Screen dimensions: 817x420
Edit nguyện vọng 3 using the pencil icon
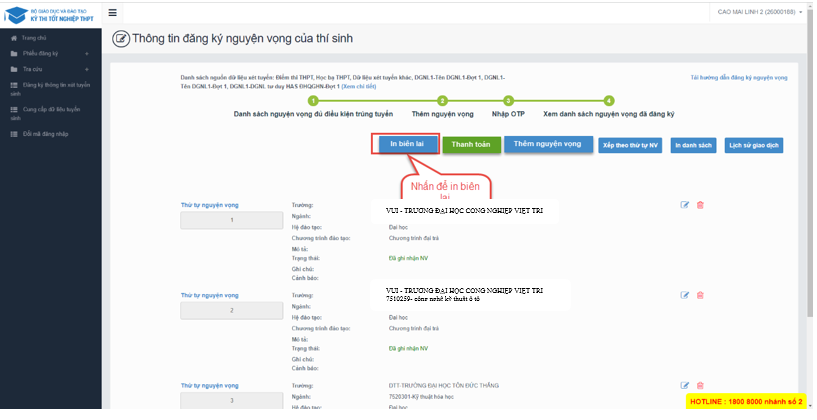[685, 385]
